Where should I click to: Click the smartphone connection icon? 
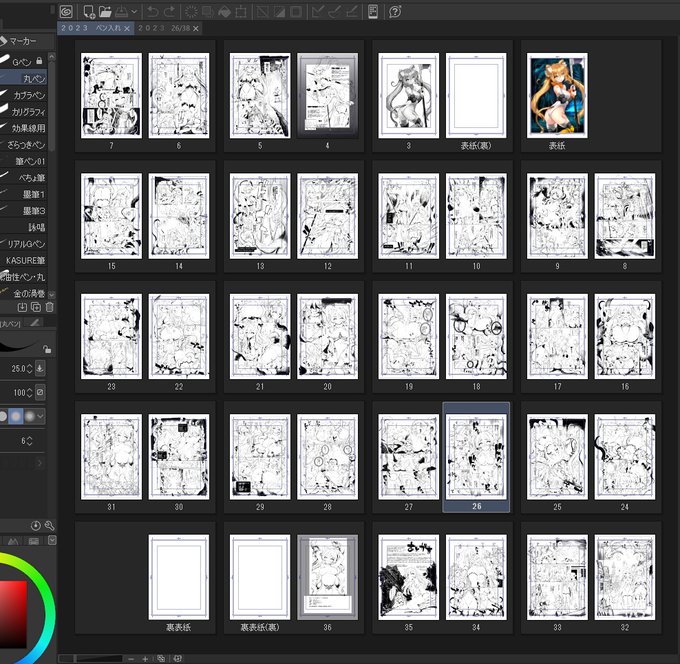[373, 12]
